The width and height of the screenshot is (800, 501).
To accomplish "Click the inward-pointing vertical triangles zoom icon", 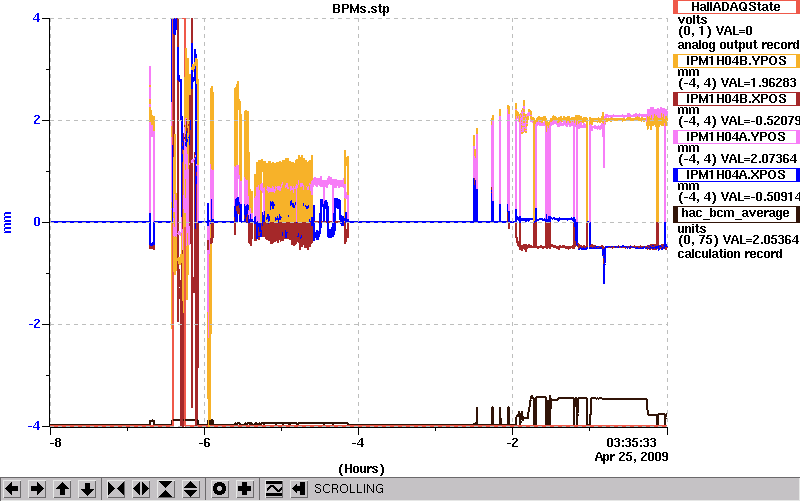I will point(166,489).
